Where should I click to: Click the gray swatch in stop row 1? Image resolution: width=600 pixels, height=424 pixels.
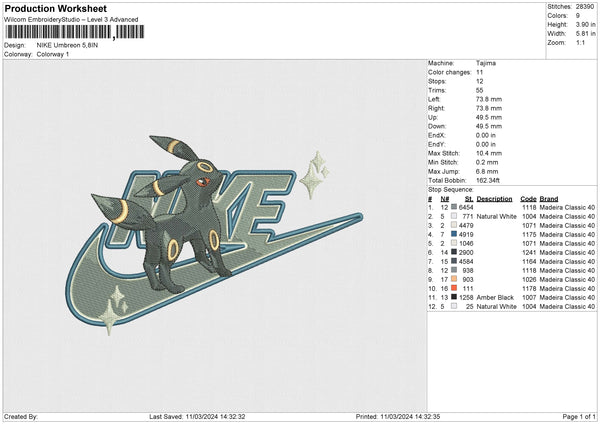454,207
